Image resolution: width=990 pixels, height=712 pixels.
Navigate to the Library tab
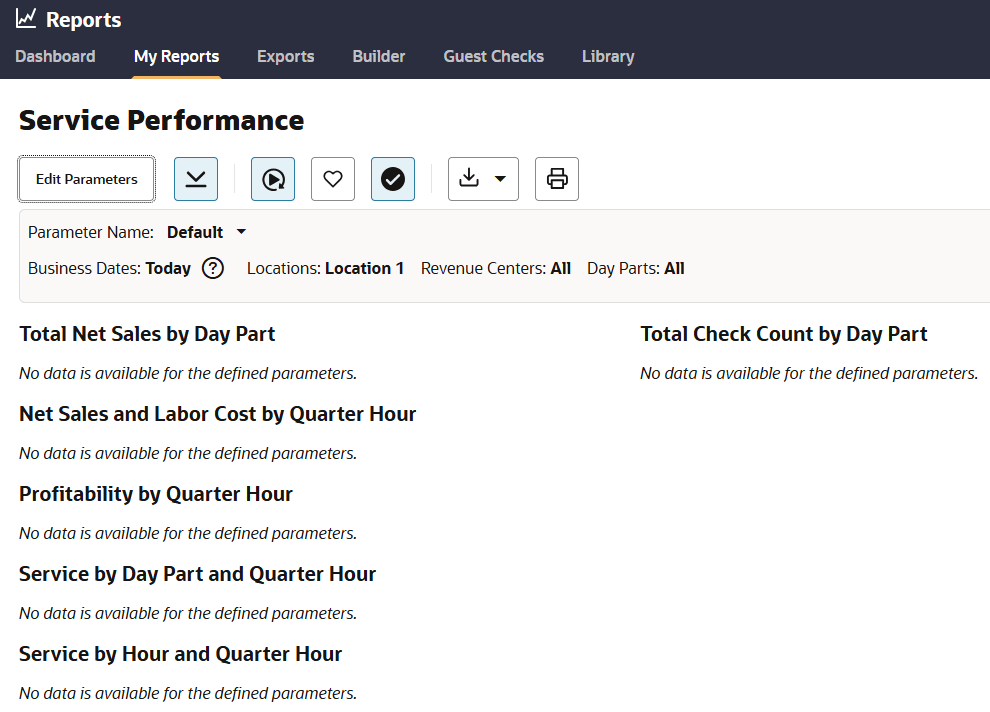(x=608, y=56)
